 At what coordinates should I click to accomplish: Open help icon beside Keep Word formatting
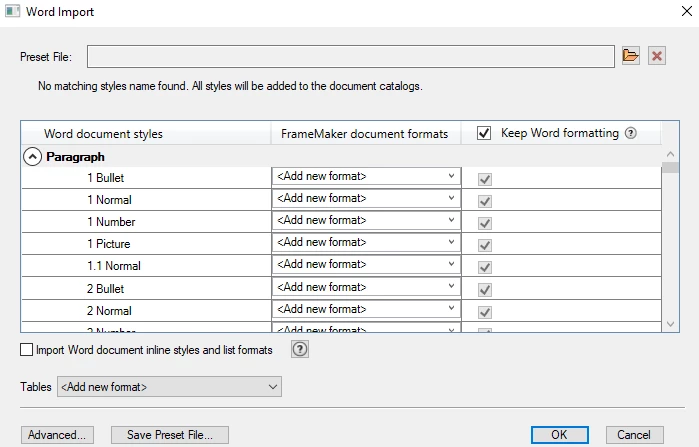click(x=630, y=133)
